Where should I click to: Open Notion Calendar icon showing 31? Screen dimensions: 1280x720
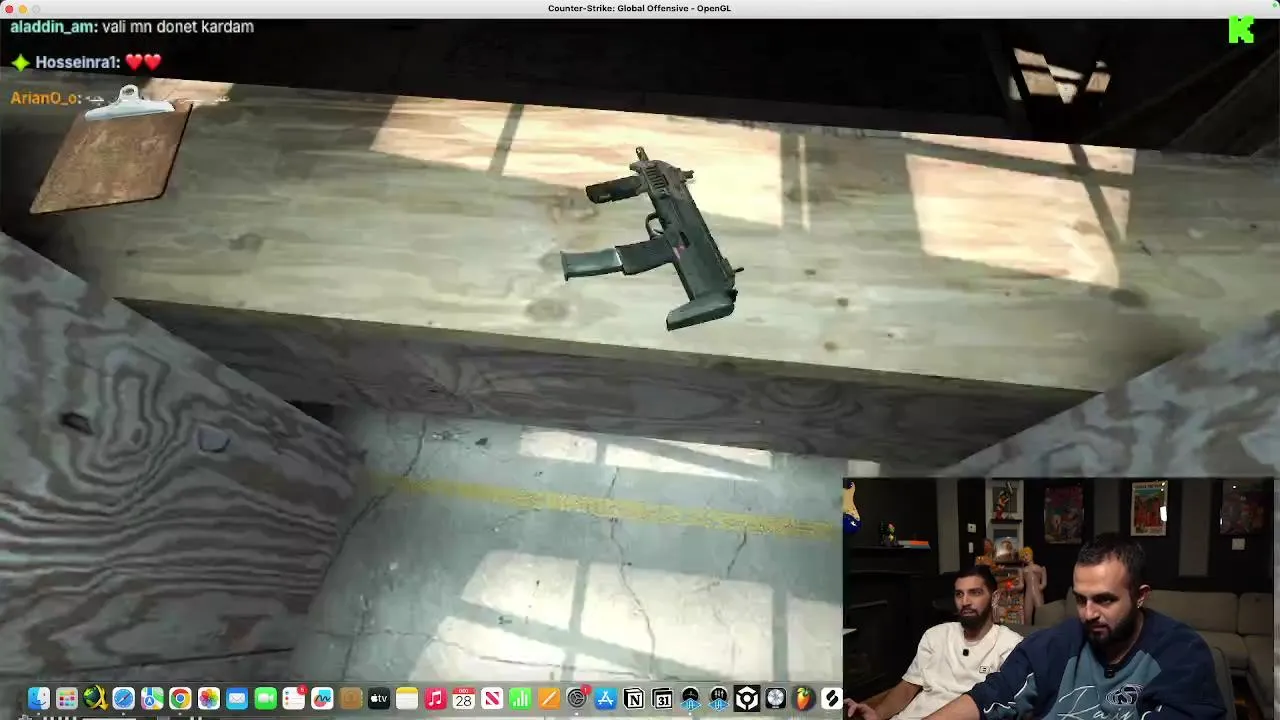point(662,699)
